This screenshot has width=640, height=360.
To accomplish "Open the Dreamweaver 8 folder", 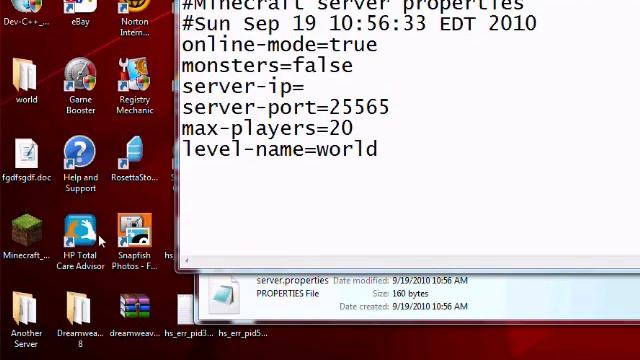I will pos(80,320).
